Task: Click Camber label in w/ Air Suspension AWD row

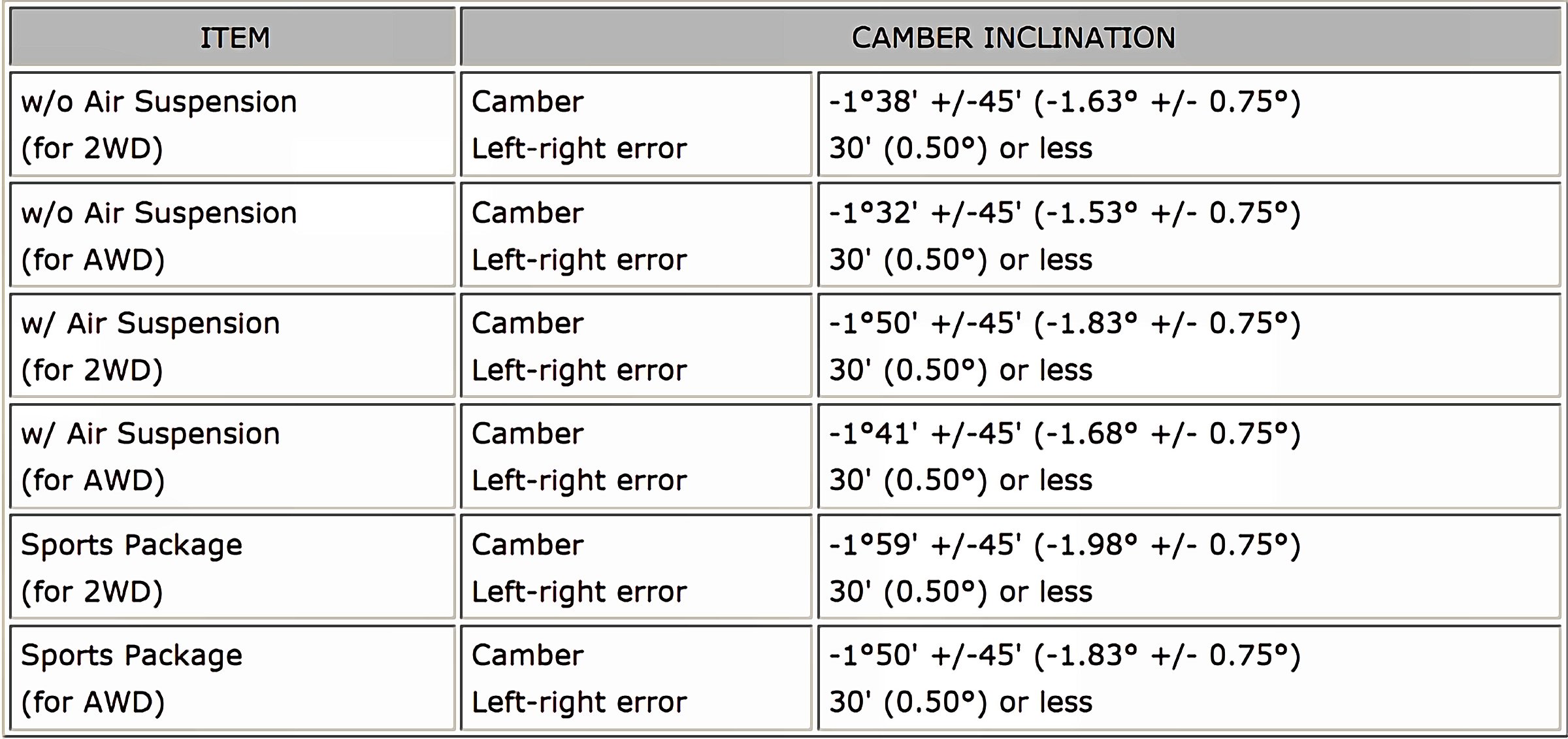Action: pyautogui.click(x=528, y=434)
